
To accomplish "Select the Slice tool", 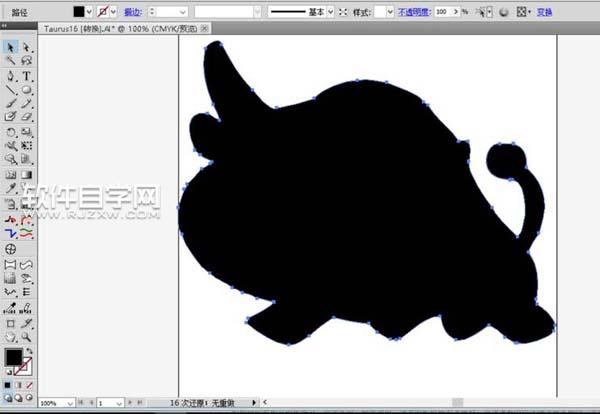I will [26, 324].
